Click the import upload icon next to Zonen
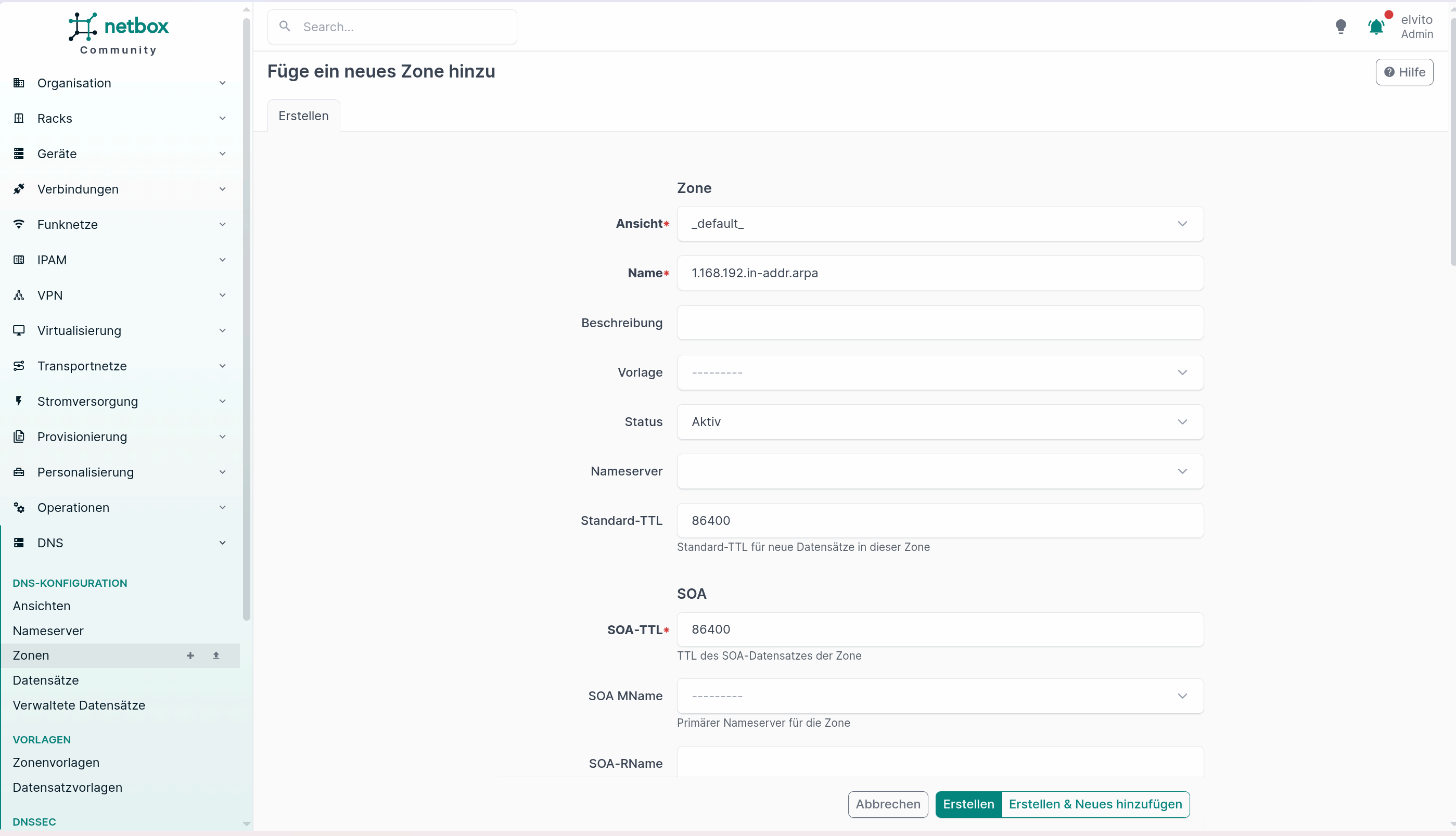Viewport: 1456px width, 836px height. tap(216, 655)
